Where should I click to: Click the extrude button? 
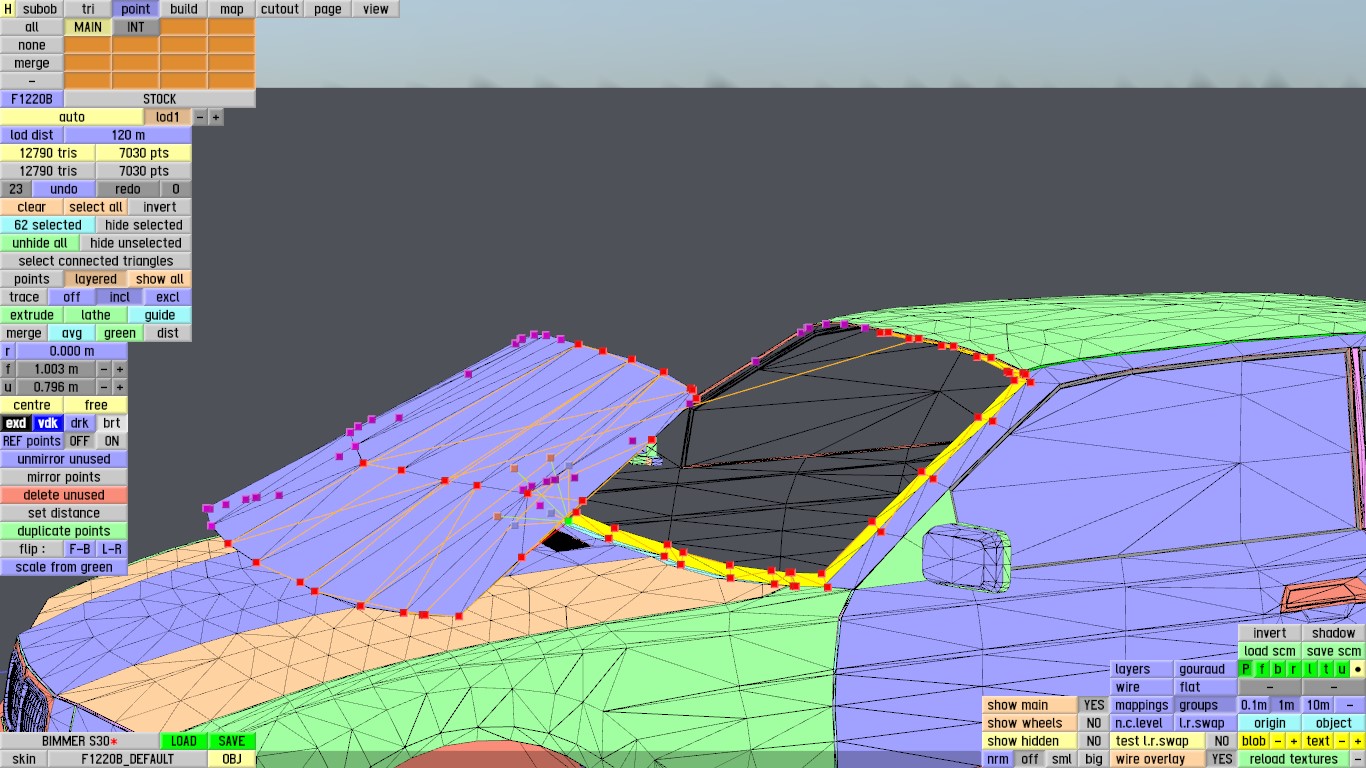[32, 315]
